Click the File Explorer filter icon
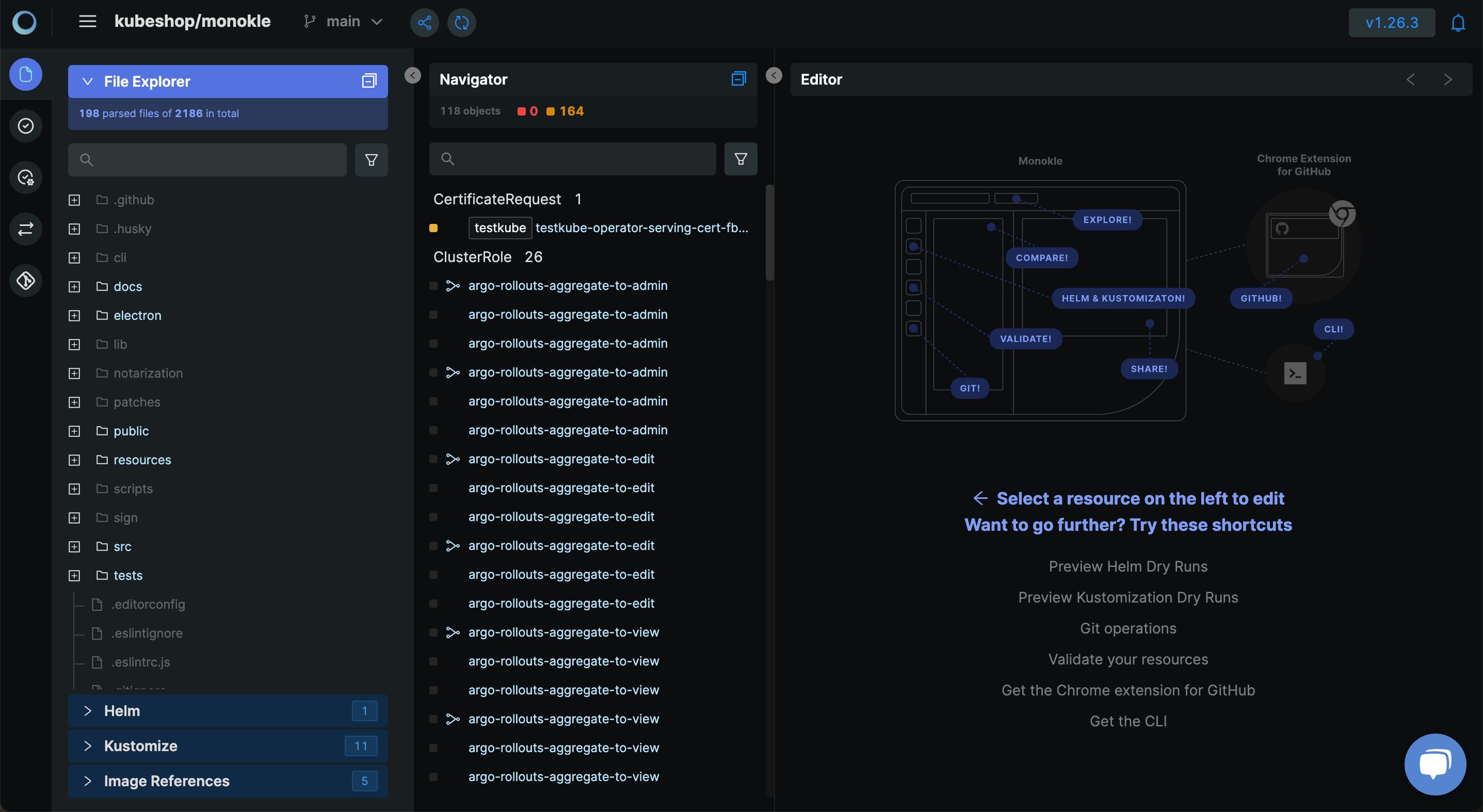 [x=372, y=160]
